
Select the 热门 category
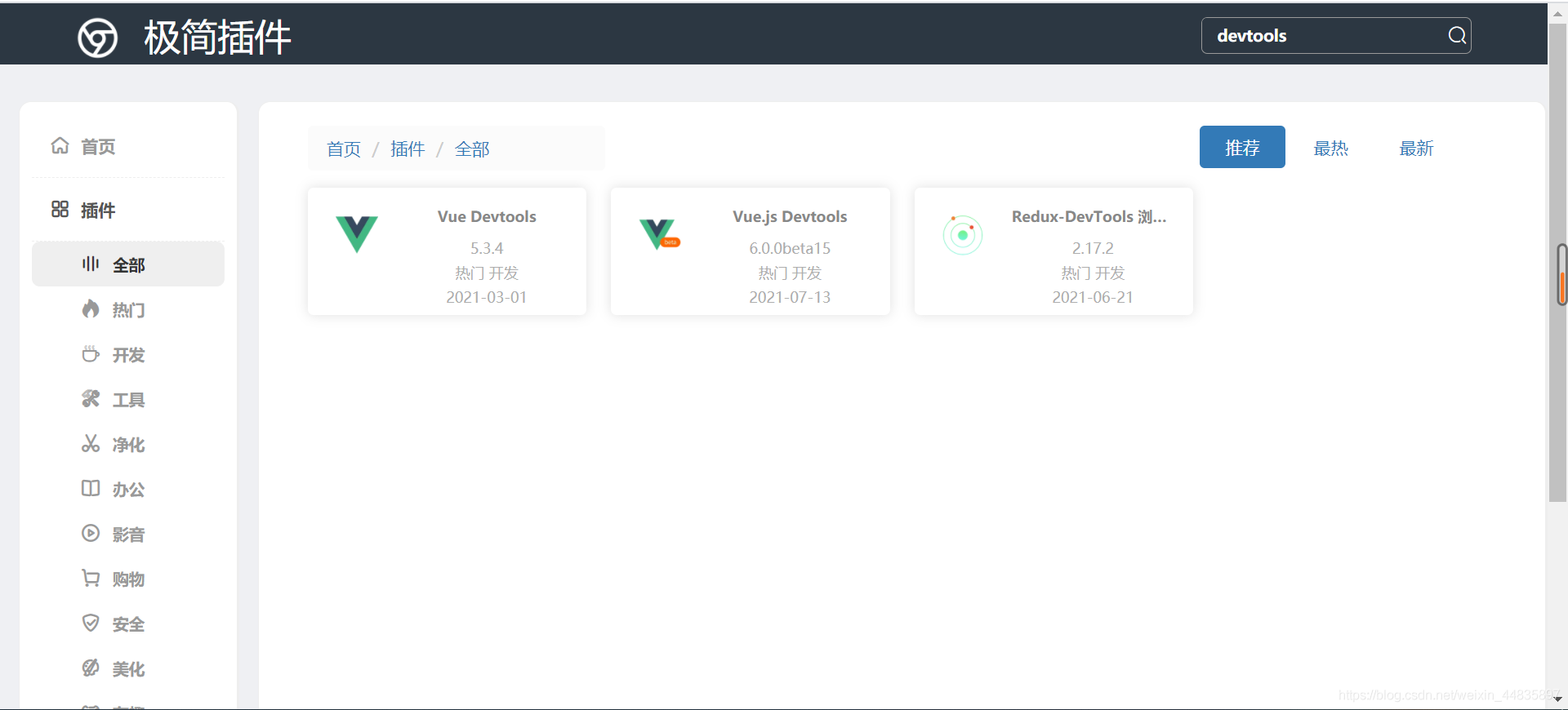[x=128, y=309]
